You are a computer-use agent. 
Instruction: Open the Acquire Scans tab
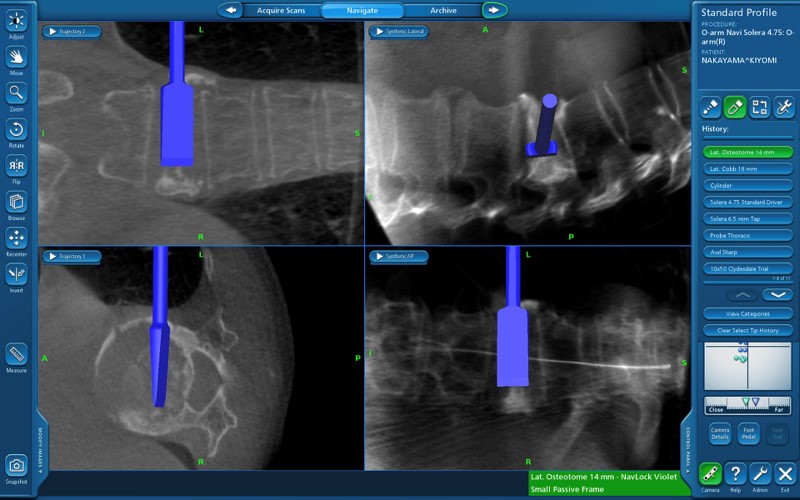pyautogui.click(x=281, y=10)
